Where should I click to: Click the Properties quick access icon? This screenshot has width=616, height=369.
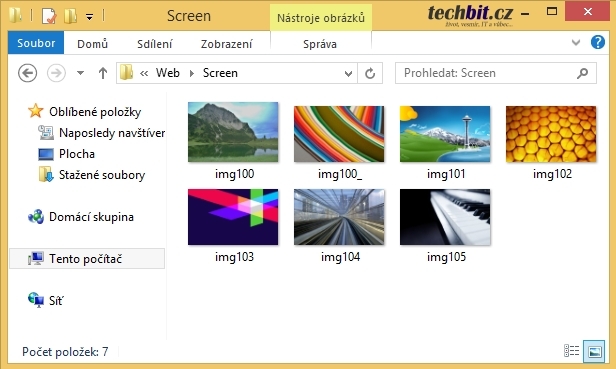49,16
